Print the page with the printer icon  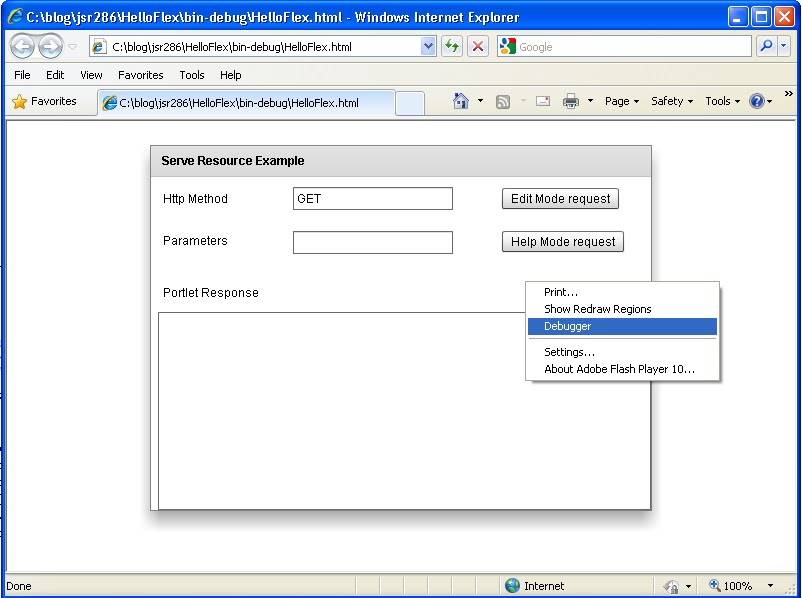point(571,101)
